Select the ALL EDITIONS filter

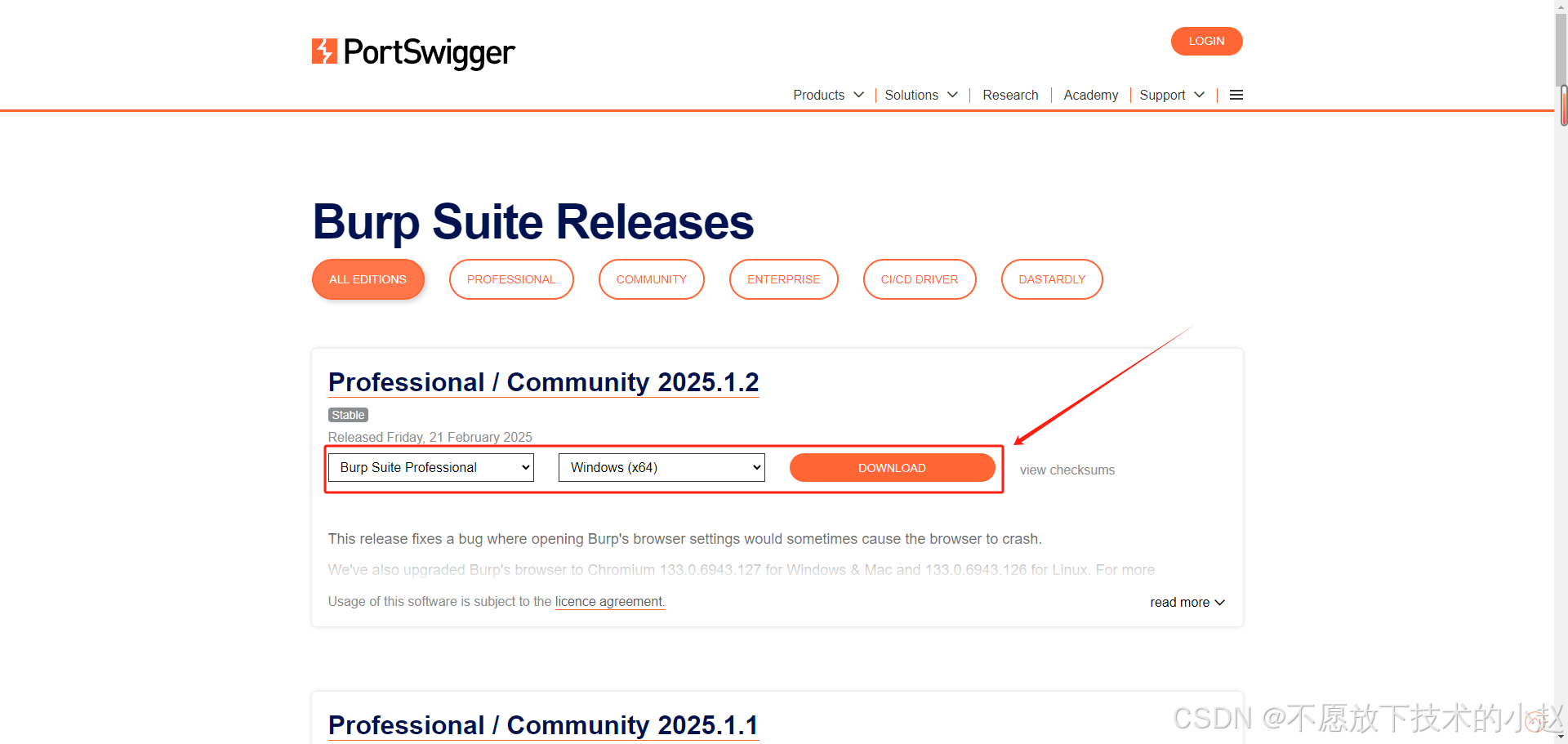[x=367, y=279]
